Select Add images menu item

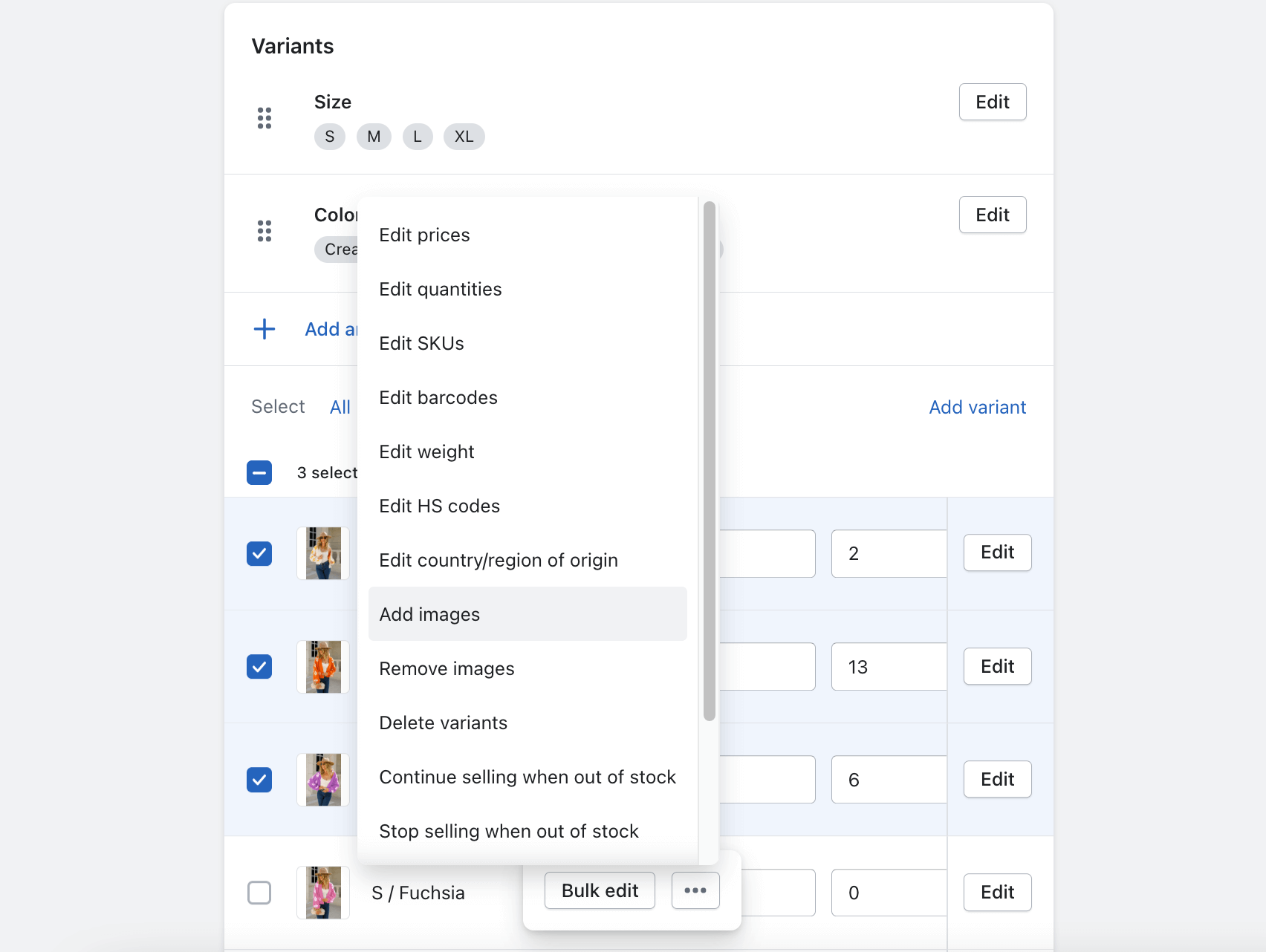coord(527,614)
